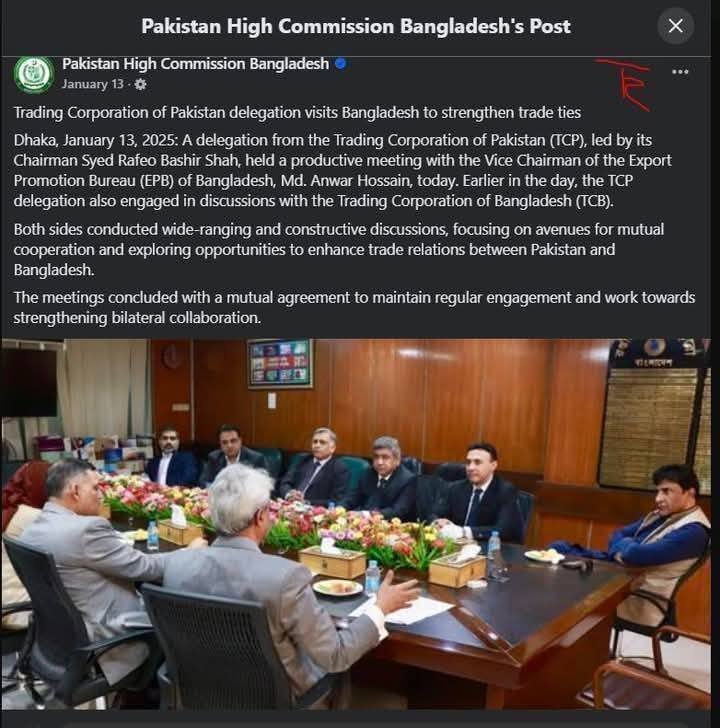
Task: Click the paragraph starting "Both sides conducted"
Action: click(339, 249)
